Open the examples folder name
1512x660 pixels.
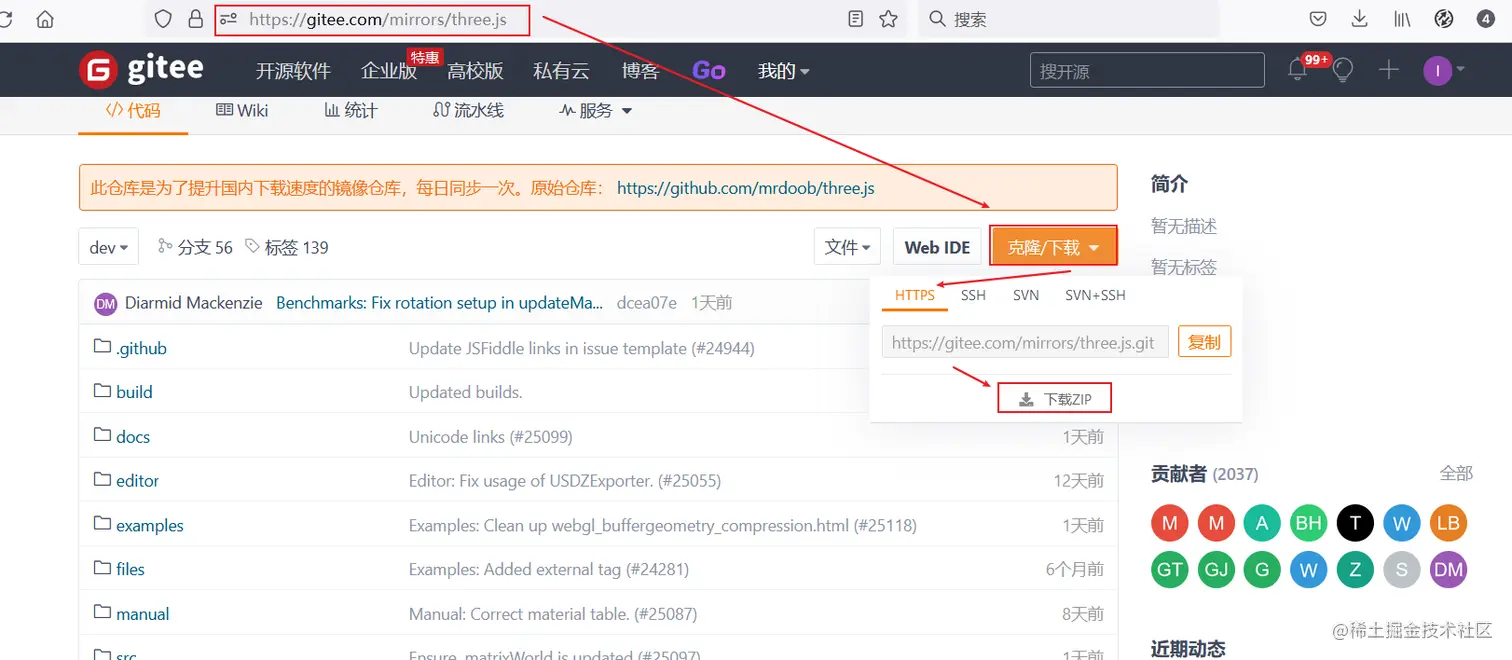pyautogui.click(x=150, y=525)
